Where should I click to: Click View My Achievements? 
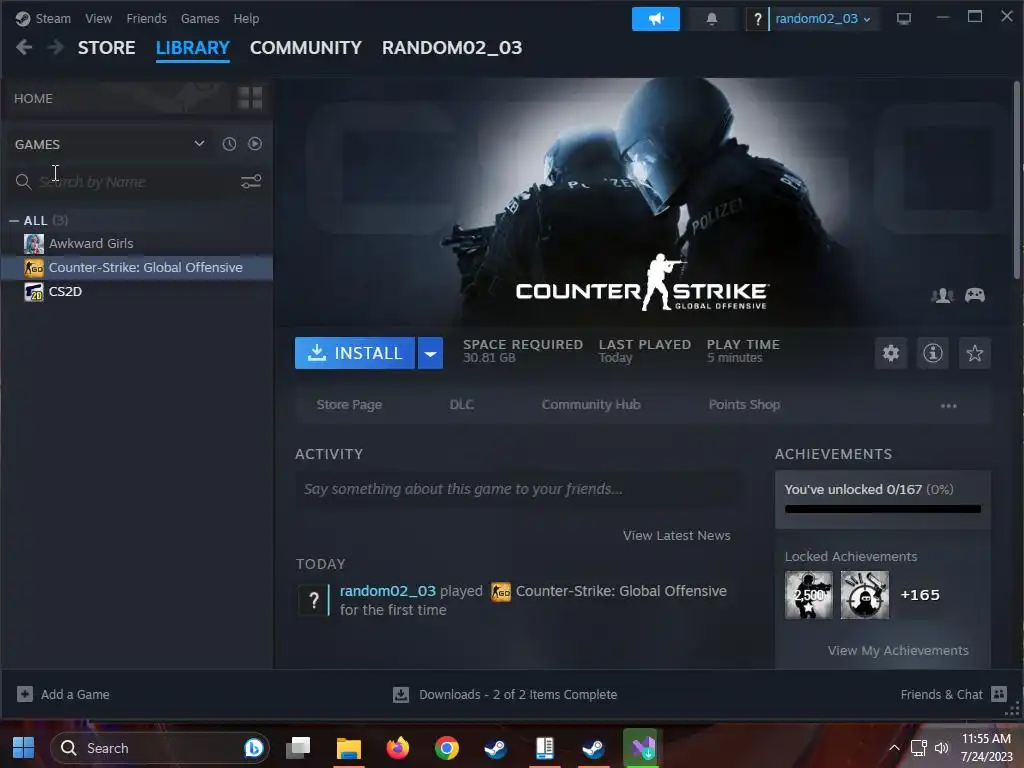pos(898,650)
